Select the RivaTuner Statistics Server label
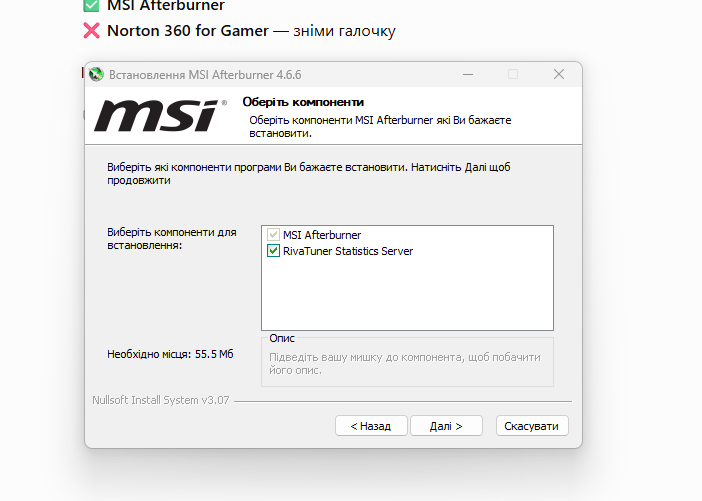This screenshot has height=501, width=702. [x=348, y=251]
